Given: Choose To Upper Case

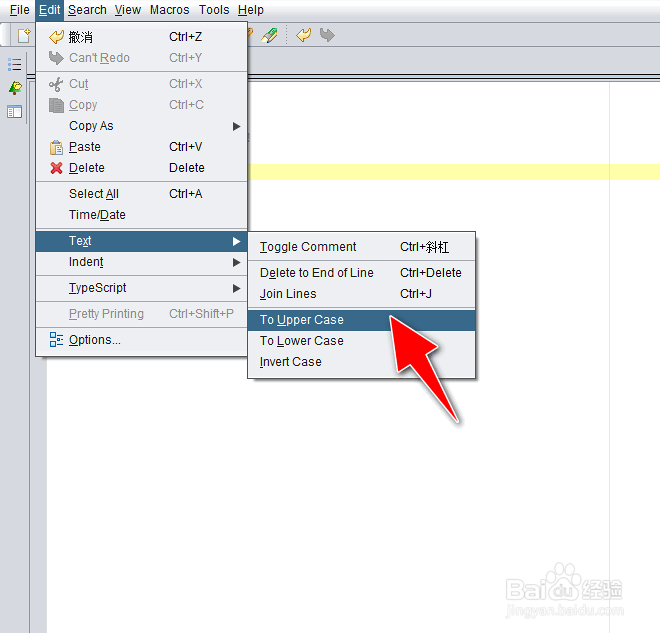Looking at the screenshot, I should pyautogui.click(x=362, y=320).
